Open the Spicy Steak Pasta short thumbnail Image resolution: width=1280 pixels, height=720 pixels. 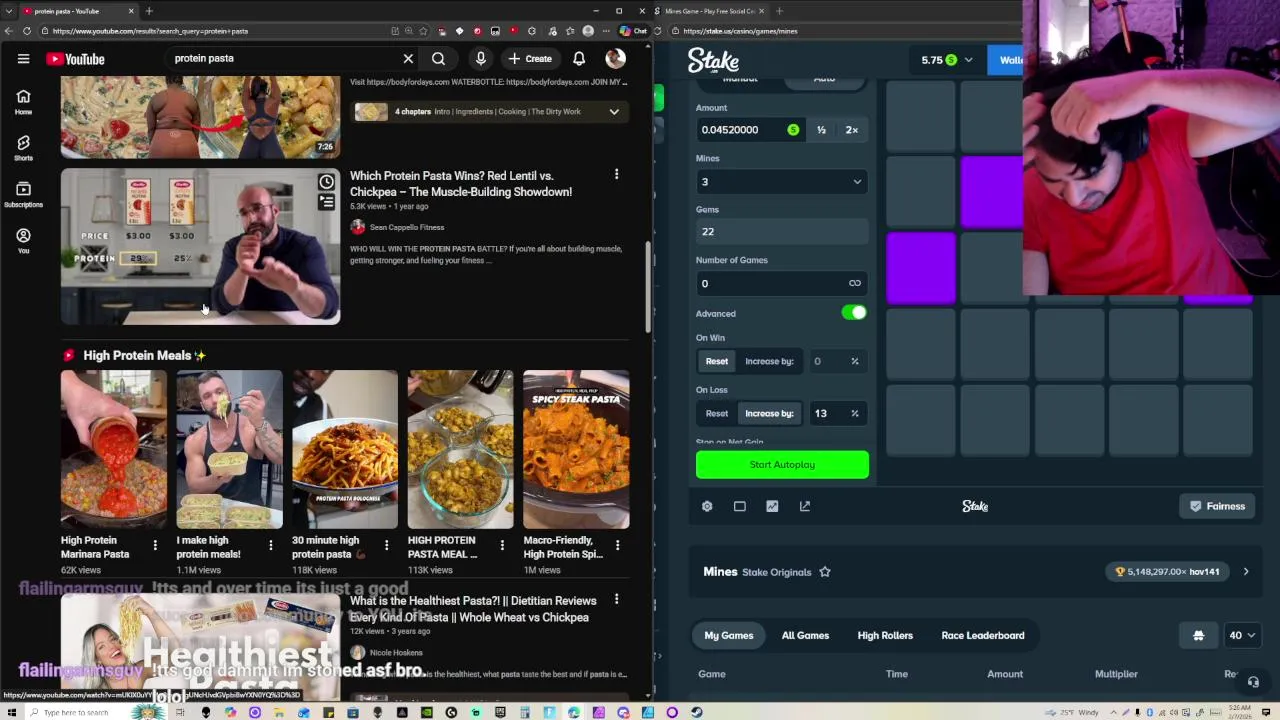pos(576,449)
